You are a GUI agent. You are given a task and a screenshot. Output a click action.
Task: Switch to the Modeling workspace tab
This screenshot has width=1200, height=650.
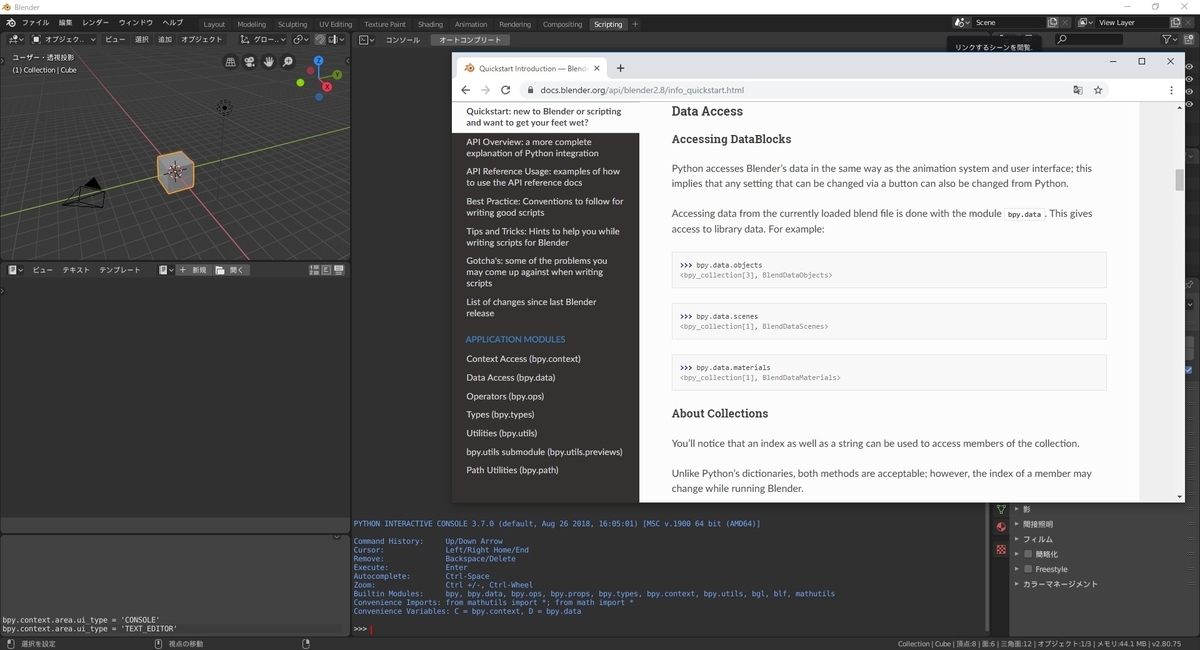[x=252, y=24]
